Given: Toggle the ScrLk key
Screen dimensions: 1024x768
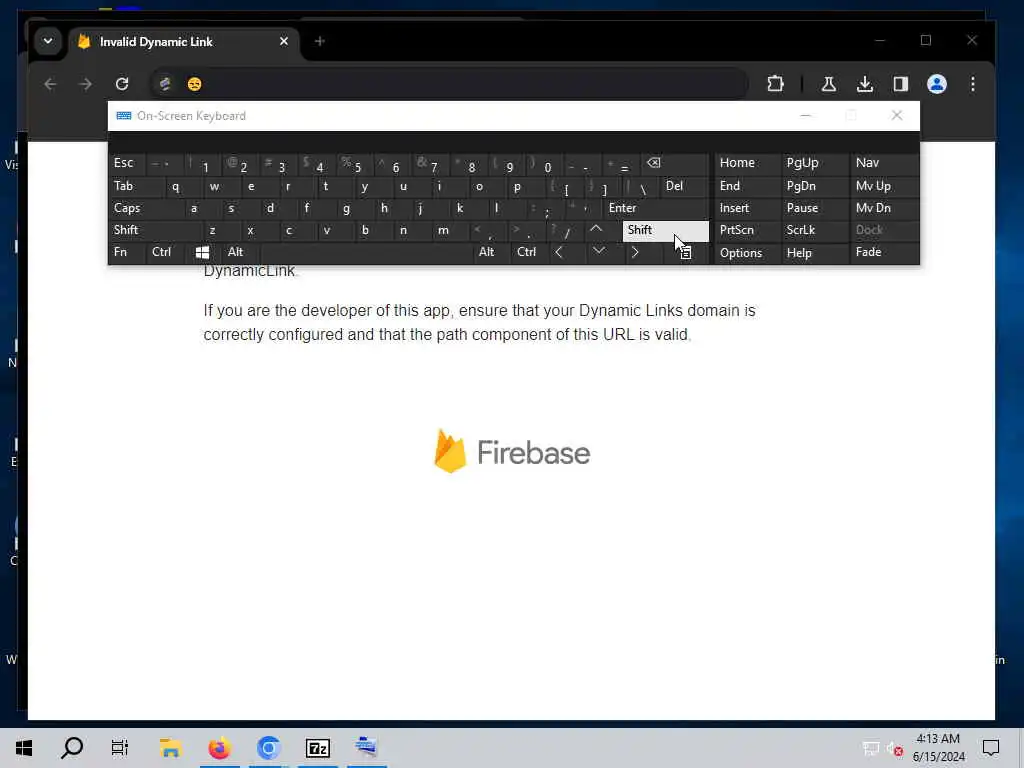Looking at the screenshot, I should coord(814,230).
